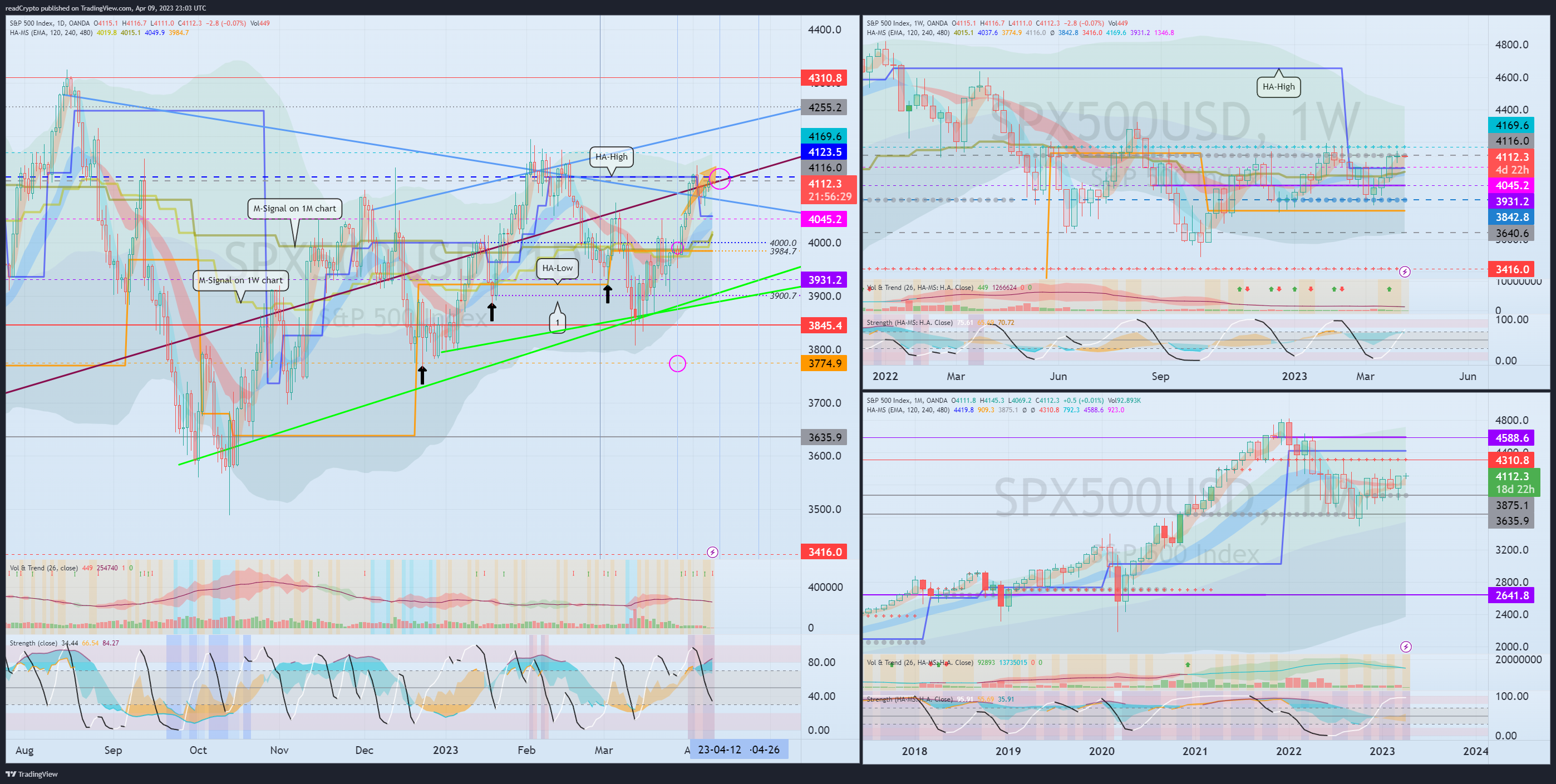Image resolution: width=1556 pixels, height=784 pixels.
Task: Click the 'Oct' label on daily time axis
Action: click(x=198, y=750)
